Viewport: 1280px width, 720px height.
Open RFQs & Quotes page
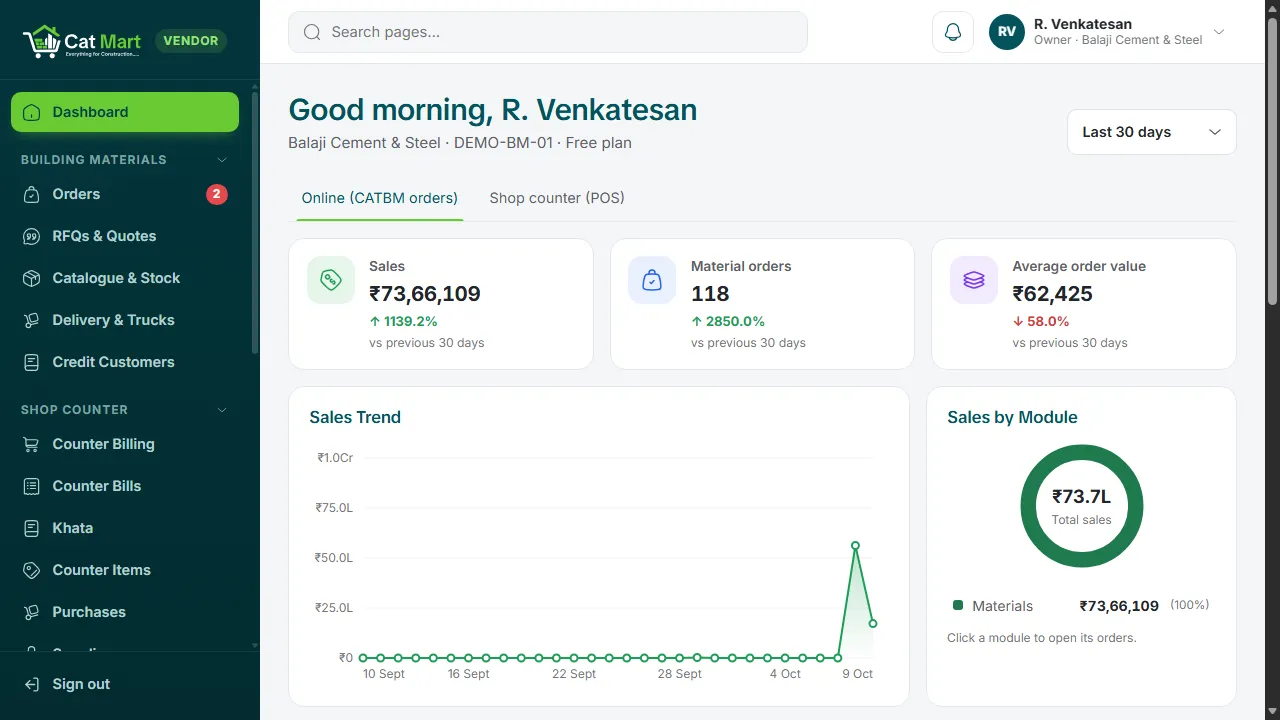[x=125, y=236]
